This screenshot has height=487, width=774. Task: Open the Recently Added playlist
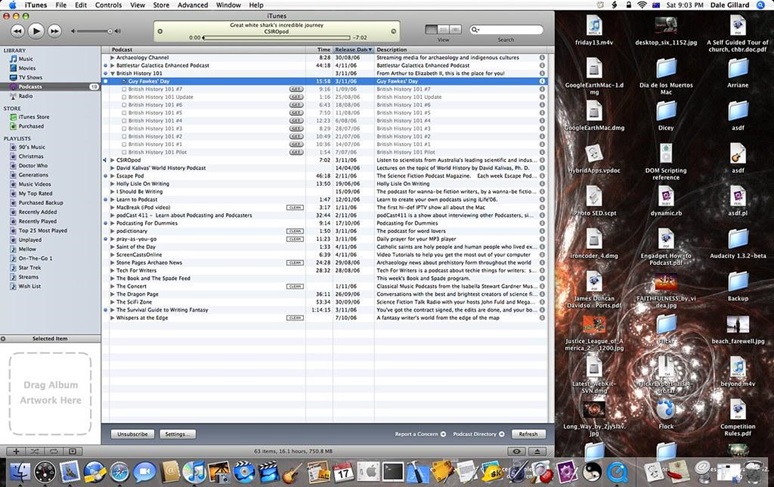tap(38, 212)
